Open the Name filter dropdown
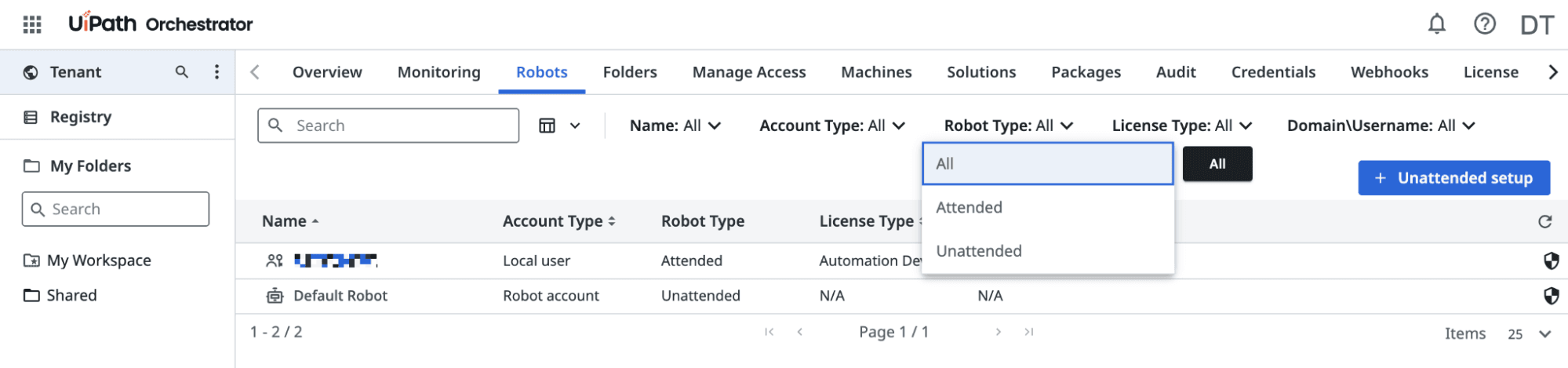The width and height of the screenshot is (1568, 368). point(675,126)
